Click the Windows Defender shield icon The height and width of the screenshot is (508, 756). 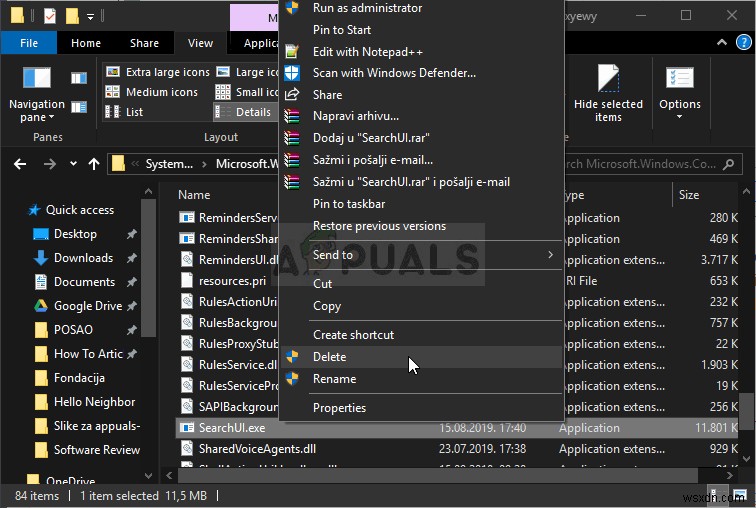pyautogui.click(x=292, y=73)
